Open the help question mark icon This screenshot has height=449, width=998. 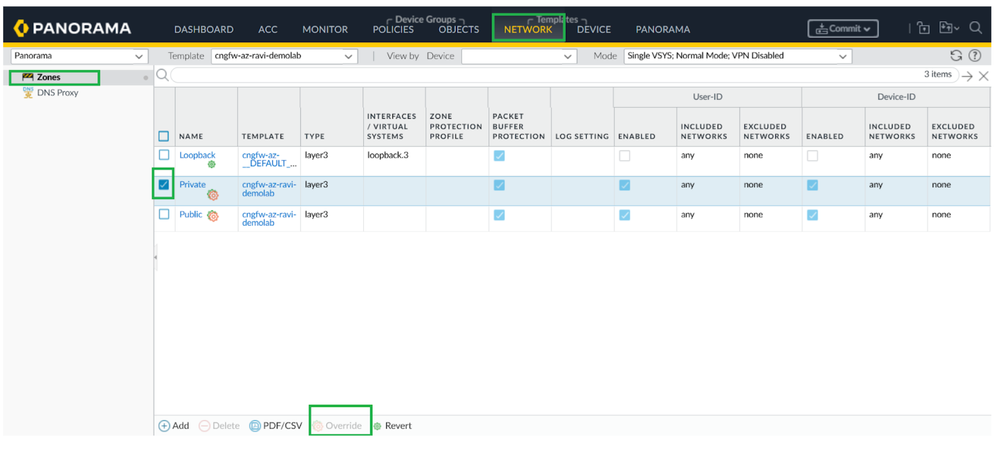(x=974, y=56)
